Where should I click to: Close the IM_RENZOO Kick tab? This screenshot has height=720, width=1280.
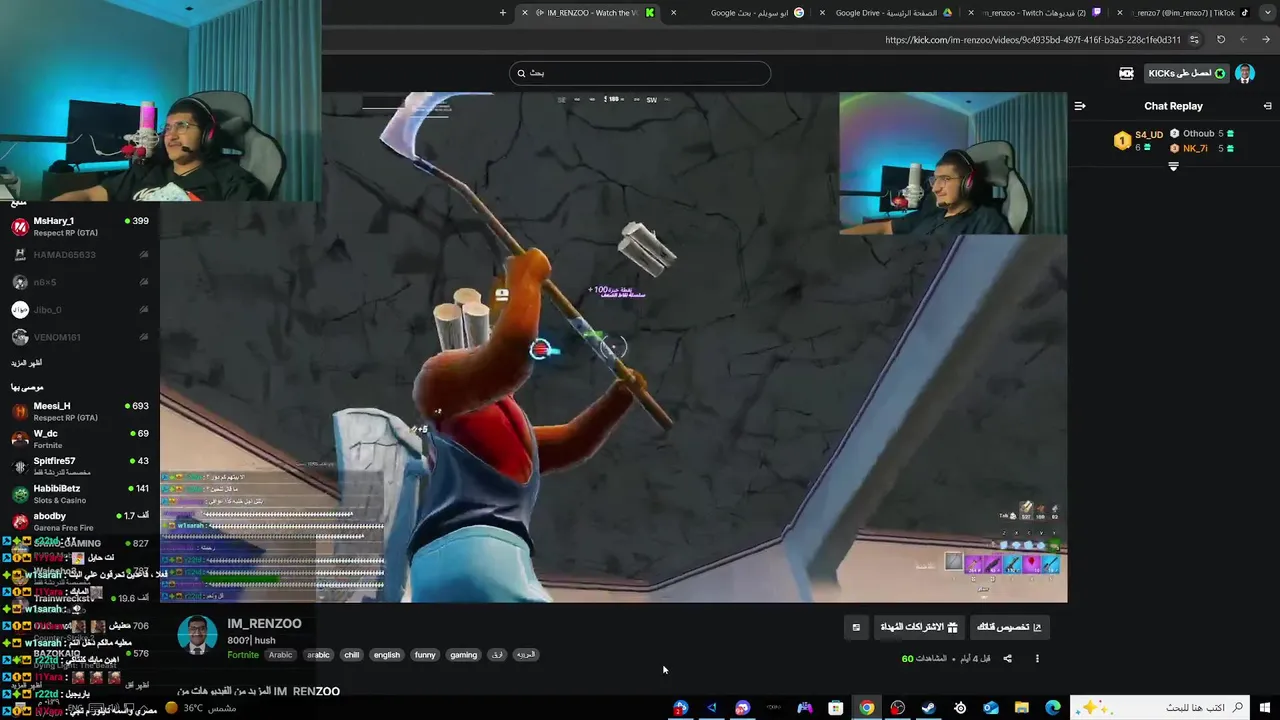(524, 13)
